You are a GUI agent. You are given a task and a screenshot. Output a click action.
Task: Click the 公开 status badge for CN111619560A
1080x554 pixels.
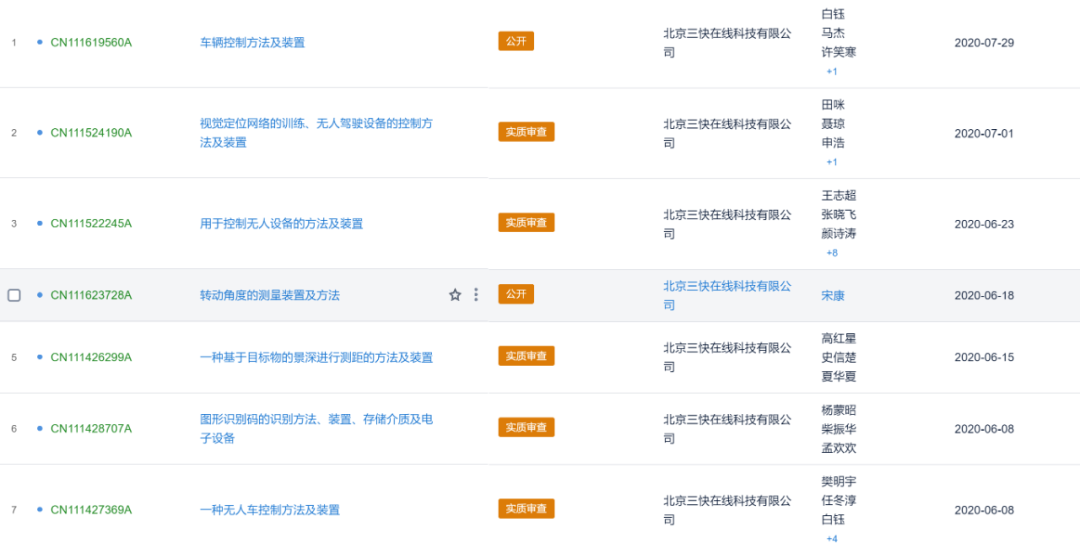click(516, 41)
